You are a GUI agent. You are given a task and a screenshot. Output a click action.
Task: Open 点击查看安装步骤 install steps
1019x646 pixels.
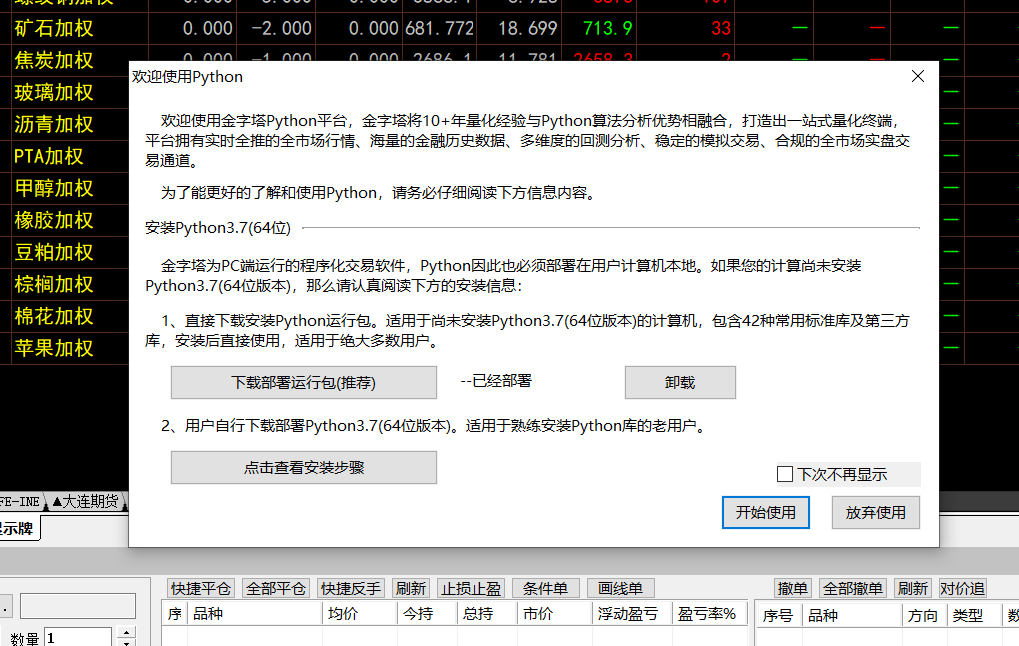(x=303, y=467)
